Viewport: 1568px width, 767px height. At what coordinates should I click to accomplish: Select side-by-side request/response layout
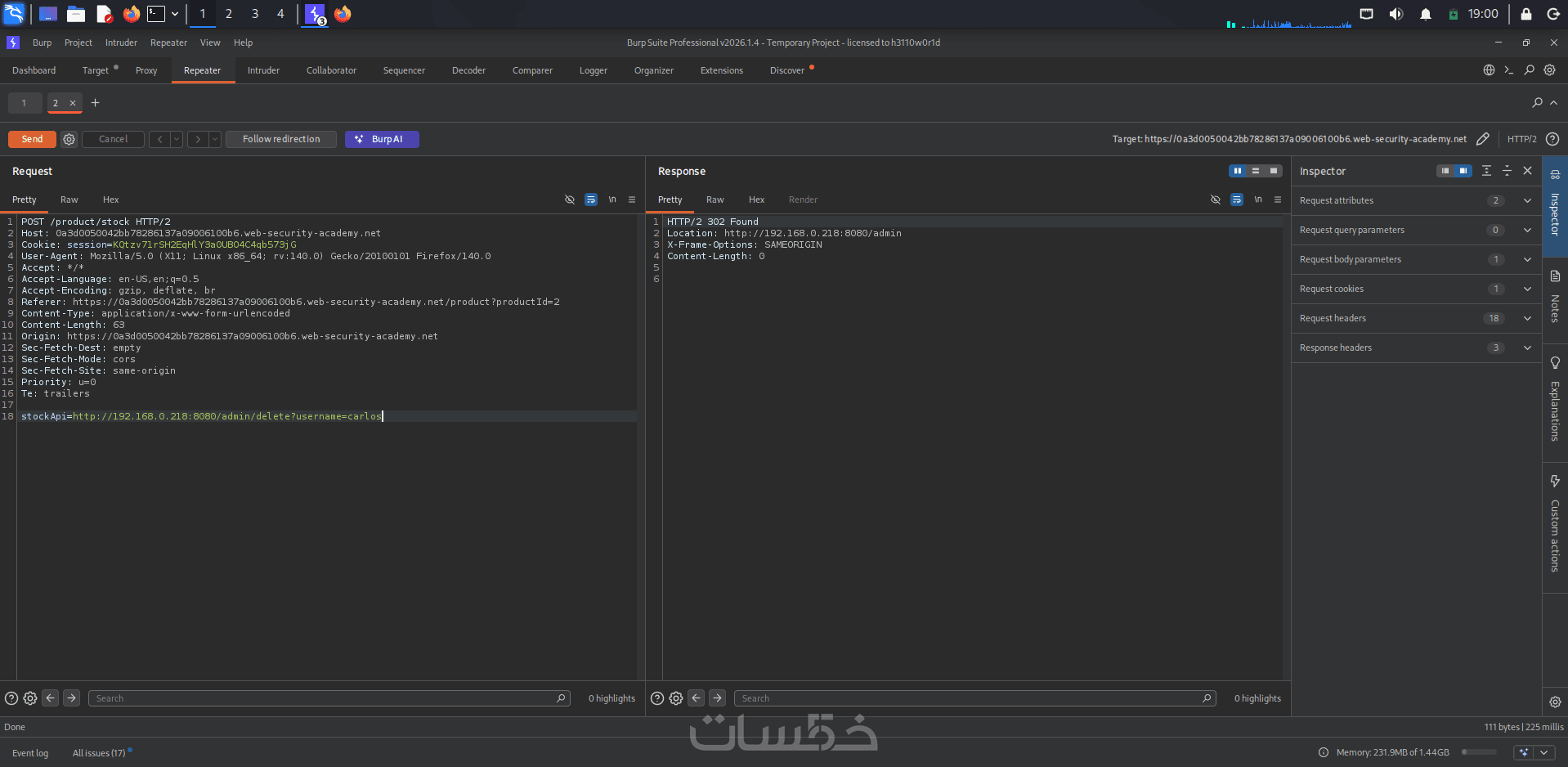(1238, 171)
